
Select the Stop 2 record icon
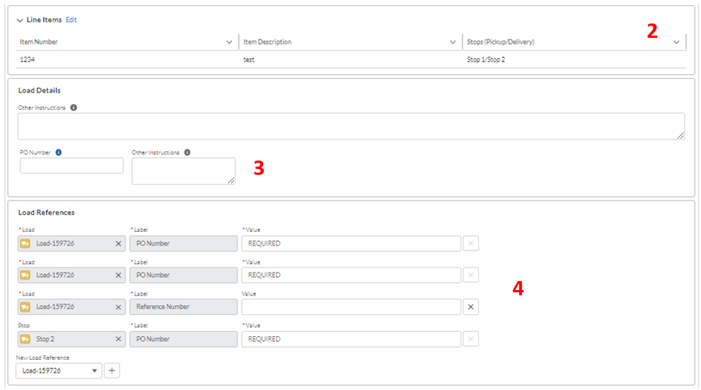[x=25, y=339]
